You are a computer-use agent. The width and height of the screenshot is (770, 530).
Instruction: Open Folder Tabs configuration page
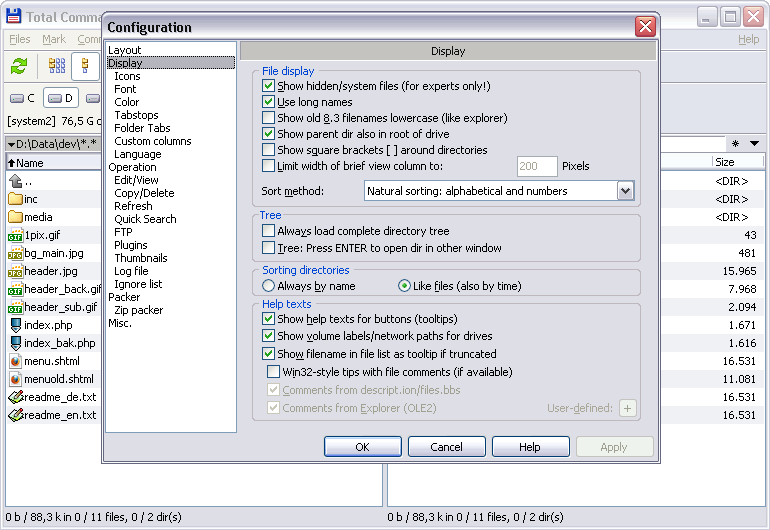point(142,128)
